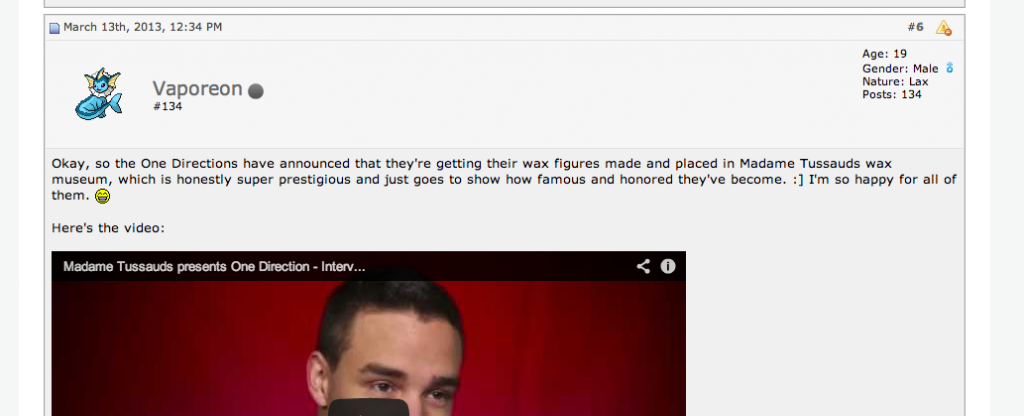The height and width of the screenshot is (416, 1024).
Task: Click the "Age: 19" profile field
Action: tap(884, 54)
